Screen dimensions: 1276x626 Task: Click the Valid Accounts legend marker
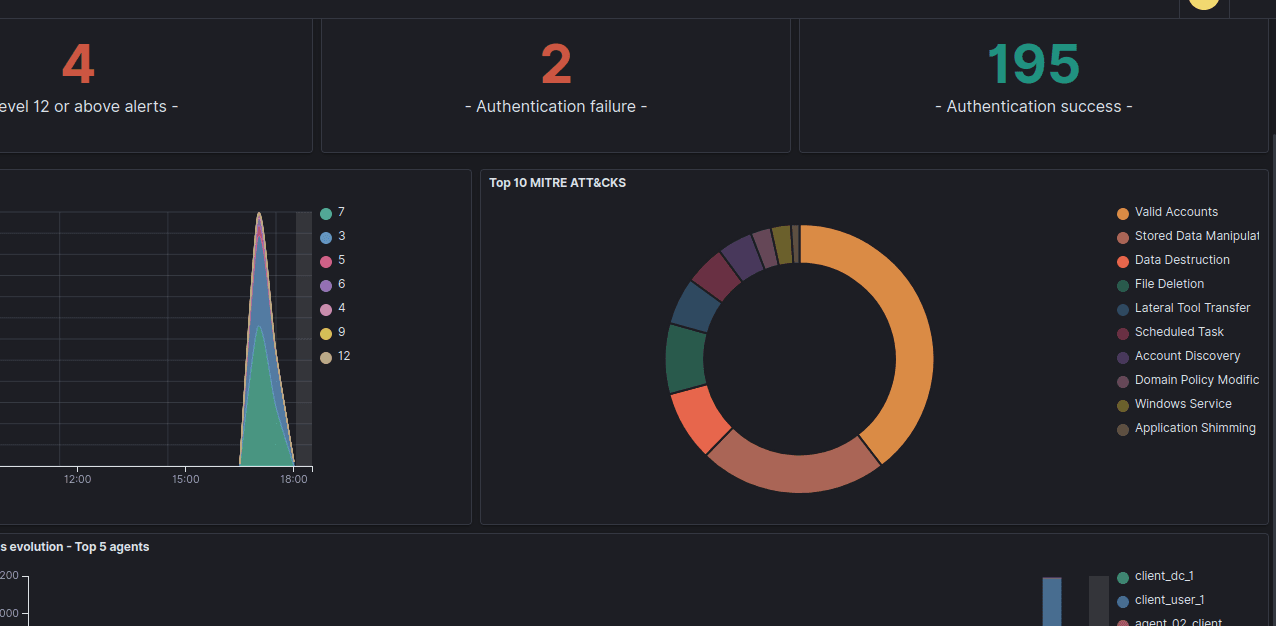pyautogui.click(x=1122, y=212)
